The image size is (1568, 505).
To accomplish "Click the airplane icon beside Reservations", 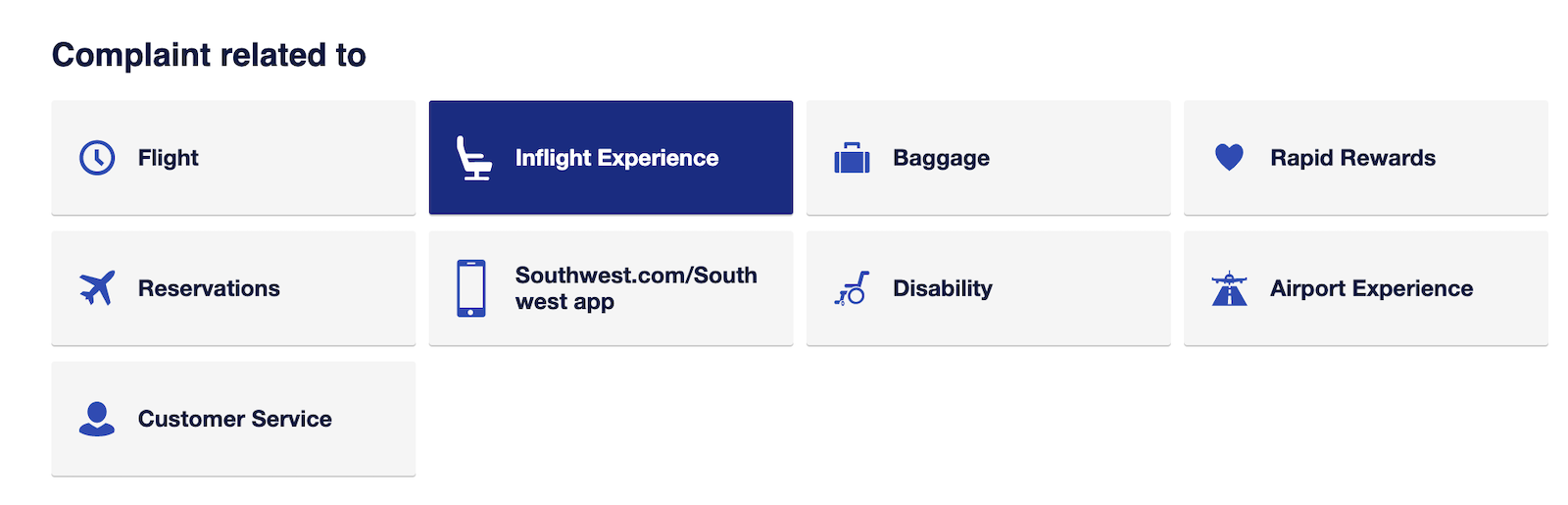I will coord(97,288).
